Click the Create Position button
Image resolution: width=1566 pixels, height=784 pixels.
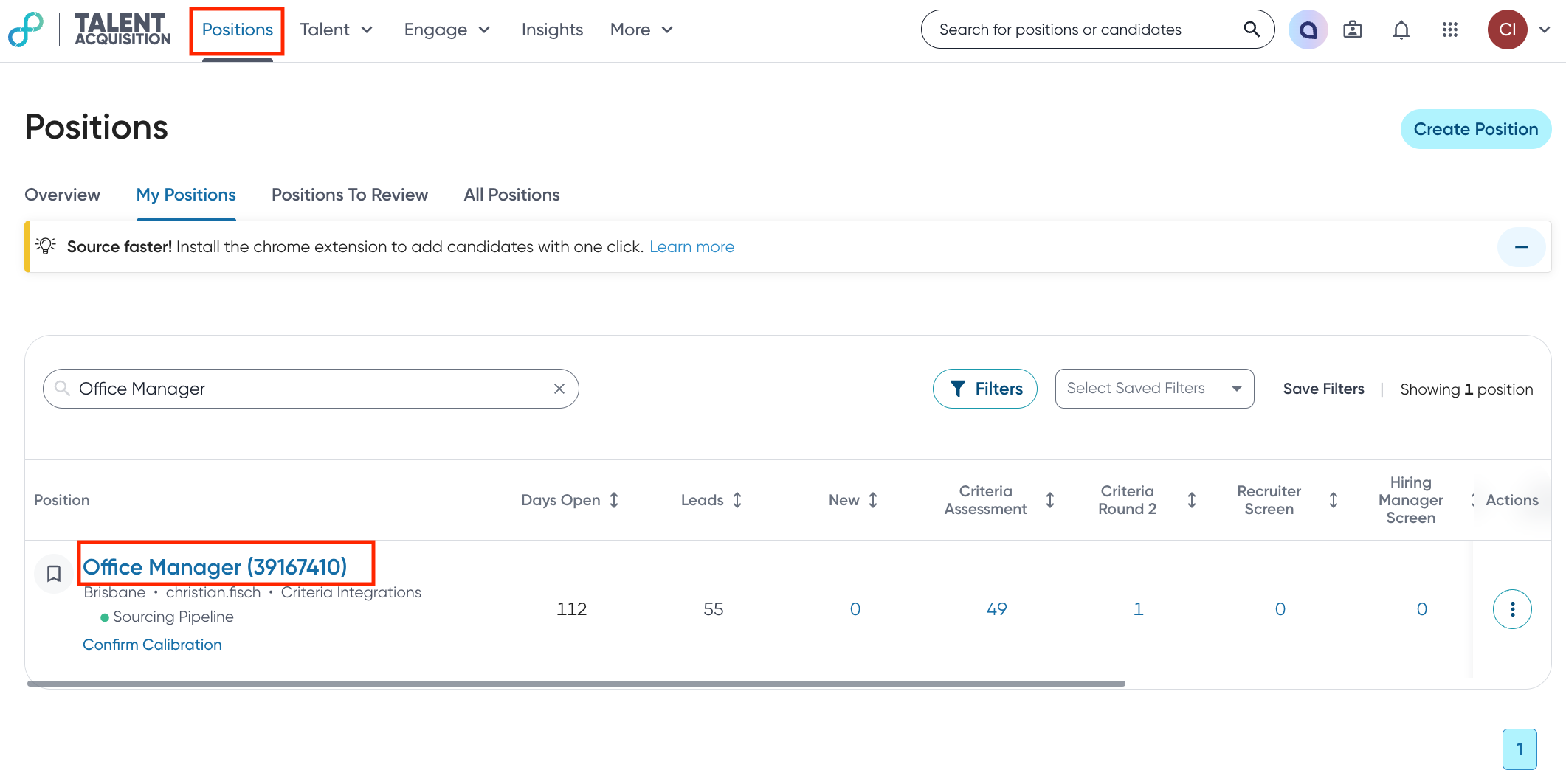click(x=1475, y=129)
